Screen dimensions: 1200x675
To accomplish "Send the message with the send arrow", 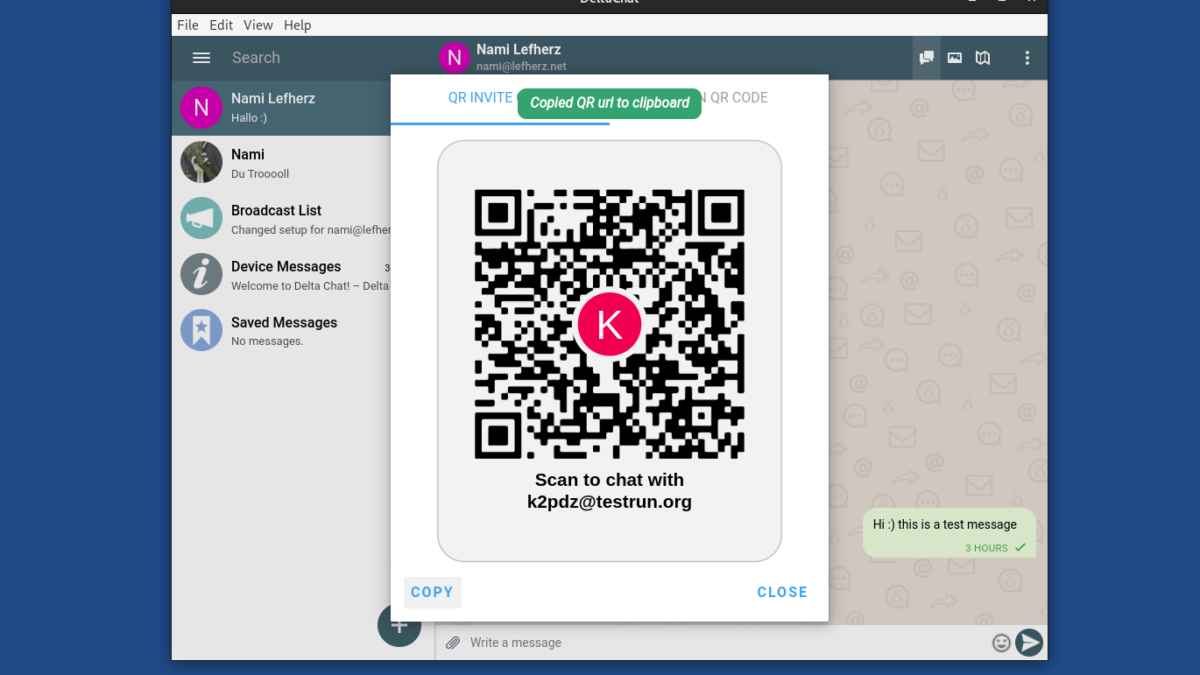I will pyautogui.click(x=1029, y=642).
